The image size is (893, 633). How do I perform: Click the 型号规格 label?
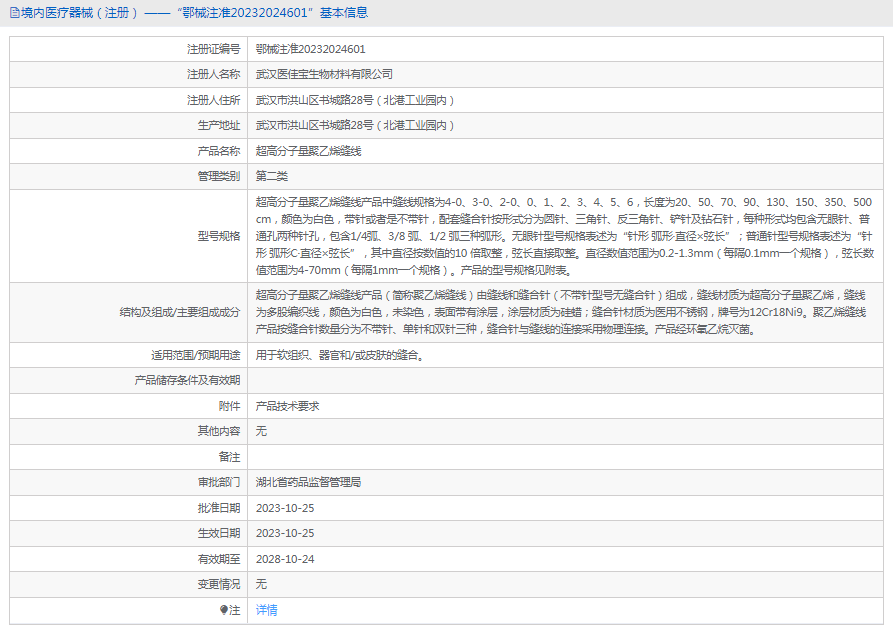(x=219, y=236)
